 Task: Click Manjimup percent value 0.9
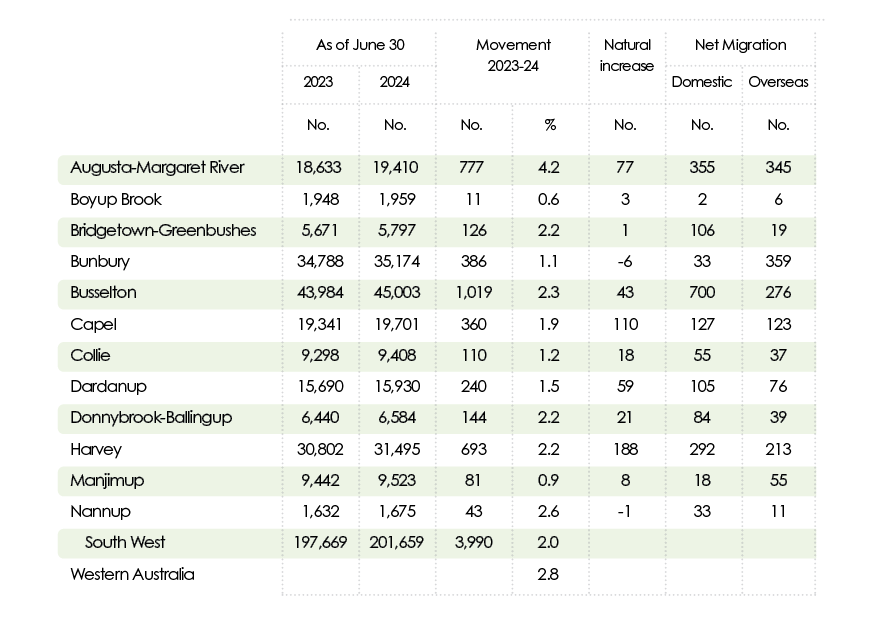tap(549, 480)
